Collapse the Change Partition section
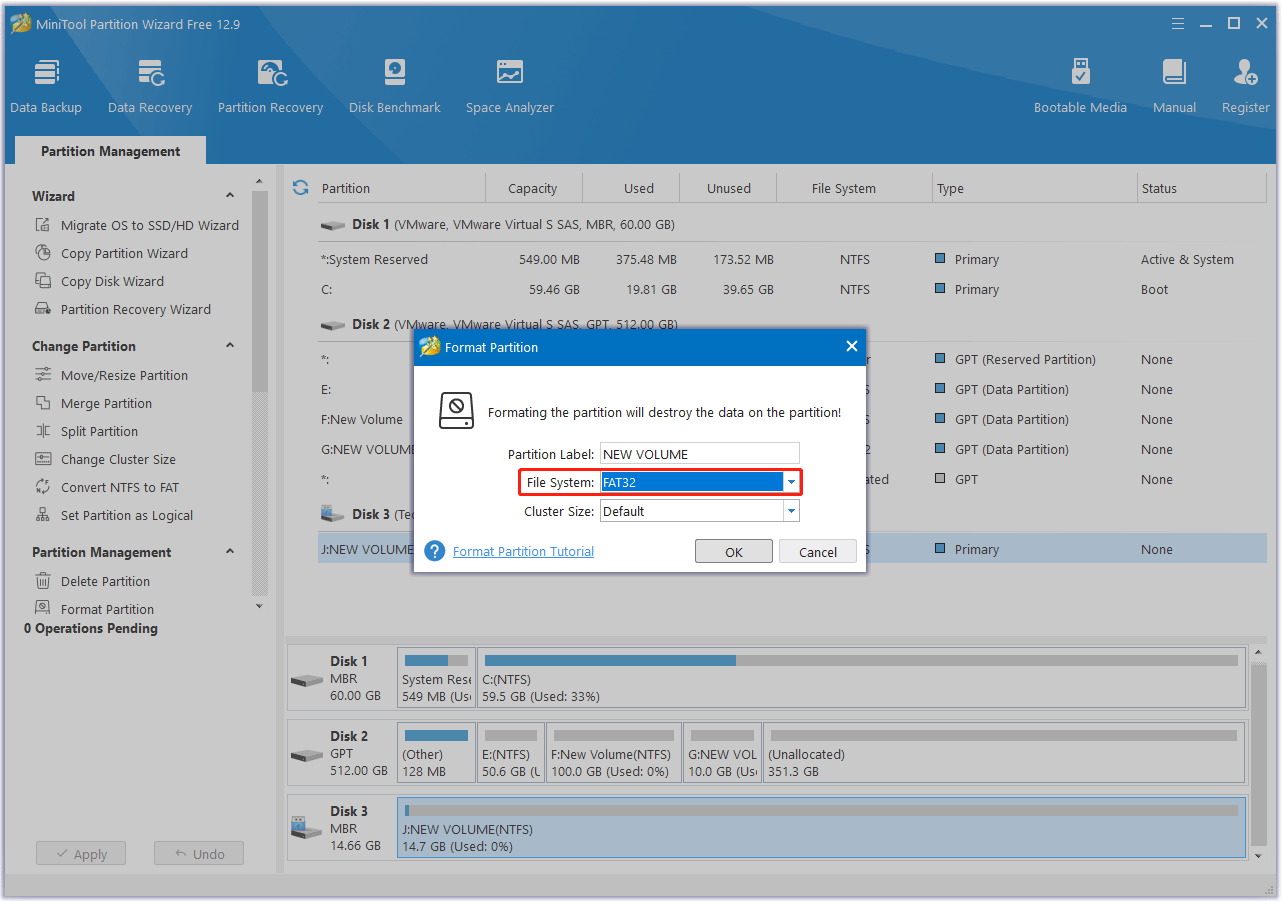Viewport: 1282px width, 902px height. pos(229,346)
